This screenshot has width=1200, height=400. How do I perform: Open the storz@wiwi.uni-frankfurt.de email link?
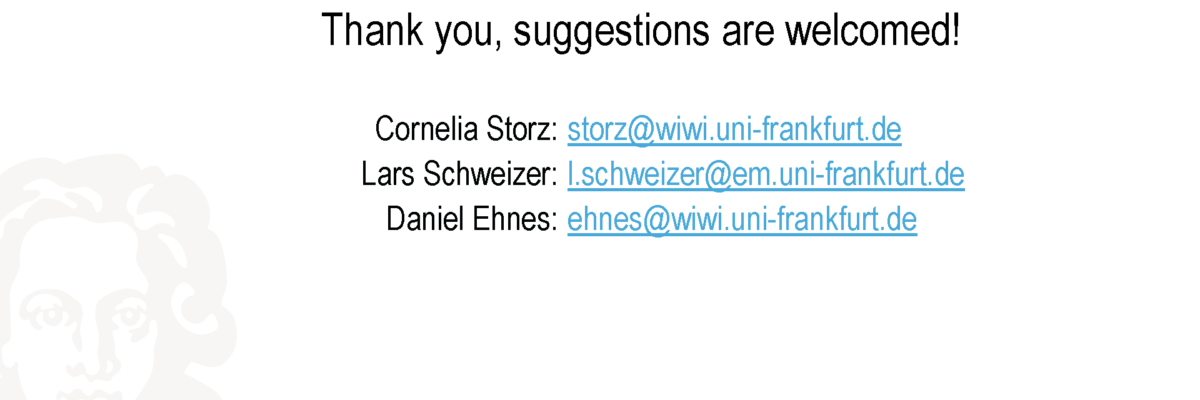pyautogui.click(x=735, y=129)
